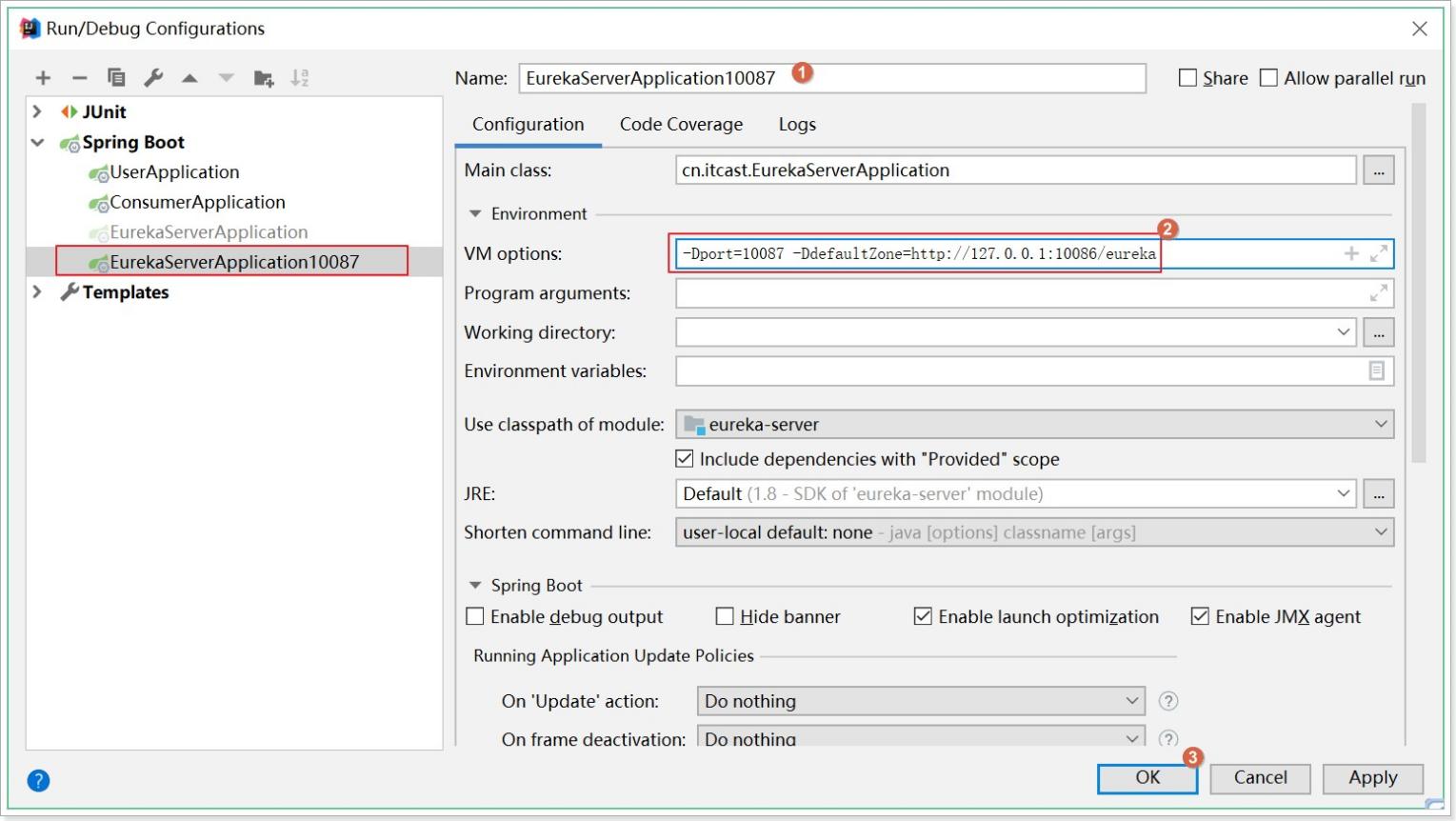Collapse the Environment section
This screenshot has height=821, width=1456.
(475, 213)
